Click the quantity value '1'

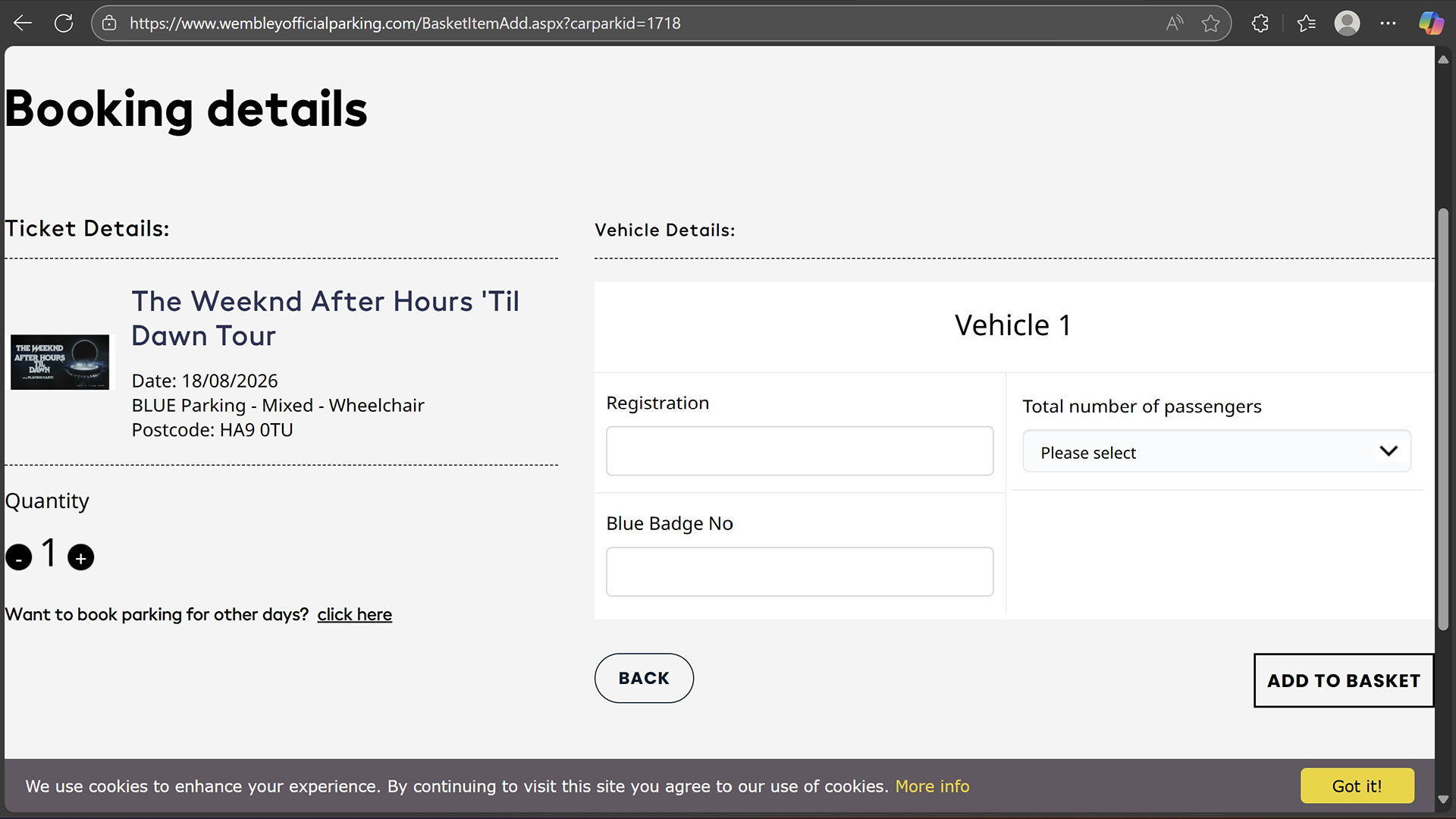point(49,553)
